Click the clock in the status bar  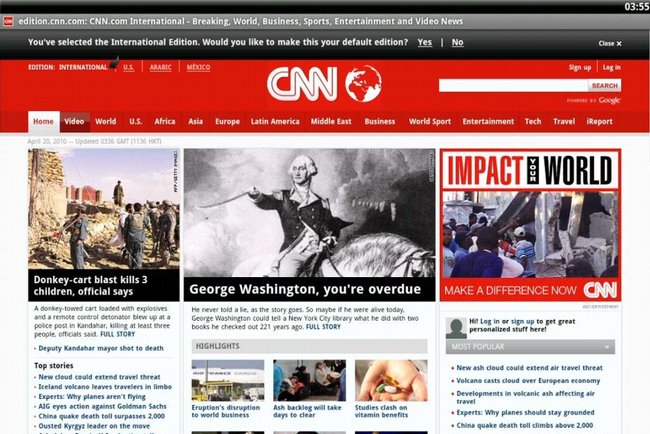pyautogui.click(x=636, y=7)
